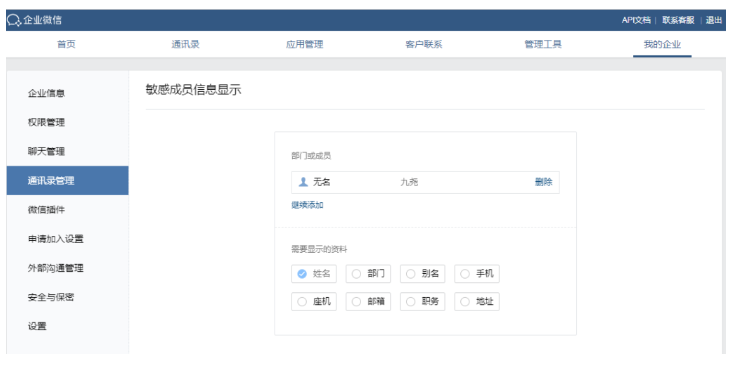Click the 敏感成员信息显示 heading
This screenshot has height=366, width=736.
193,90
